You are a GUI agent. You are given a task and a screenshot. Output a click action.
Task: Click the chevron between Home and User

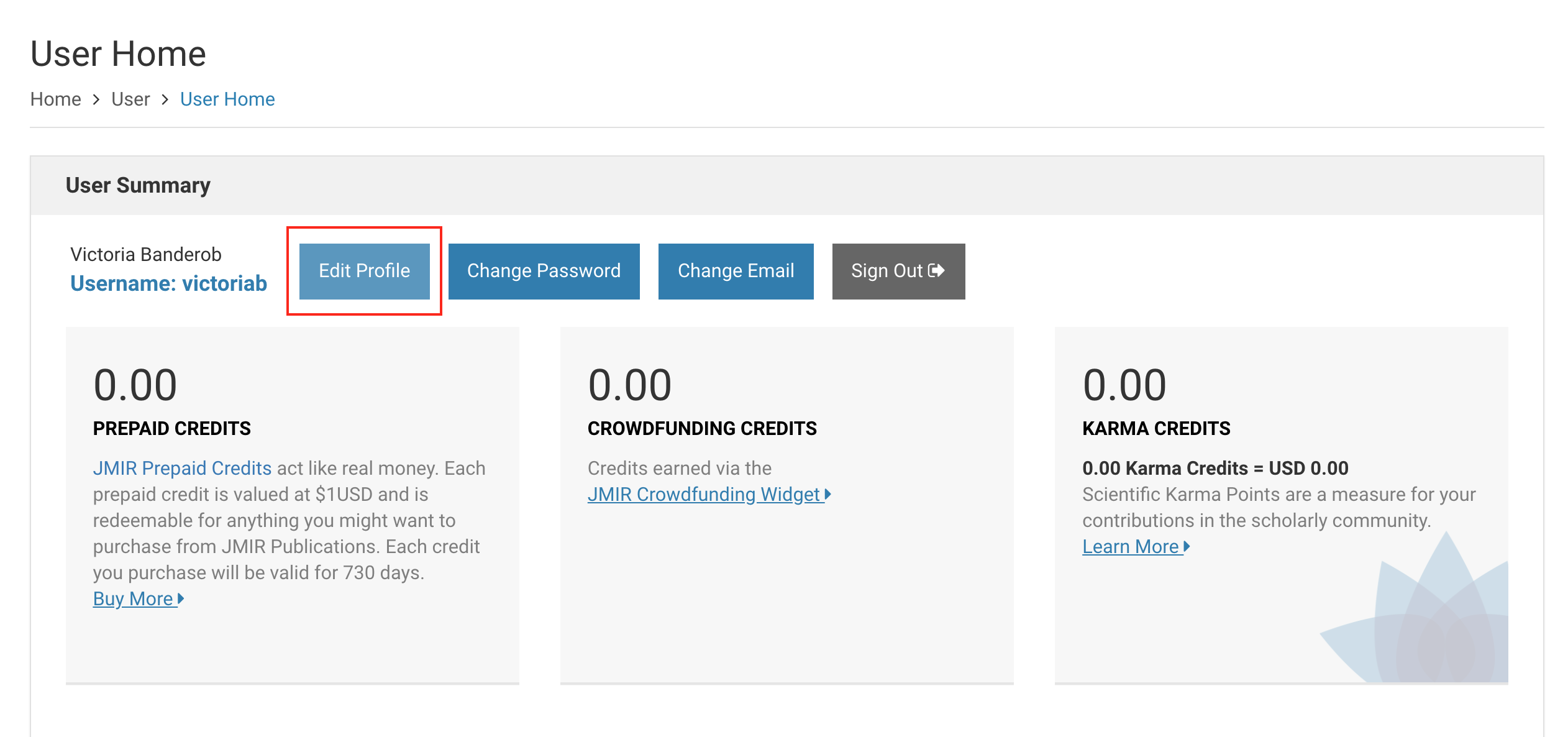[x=96, y=99]
